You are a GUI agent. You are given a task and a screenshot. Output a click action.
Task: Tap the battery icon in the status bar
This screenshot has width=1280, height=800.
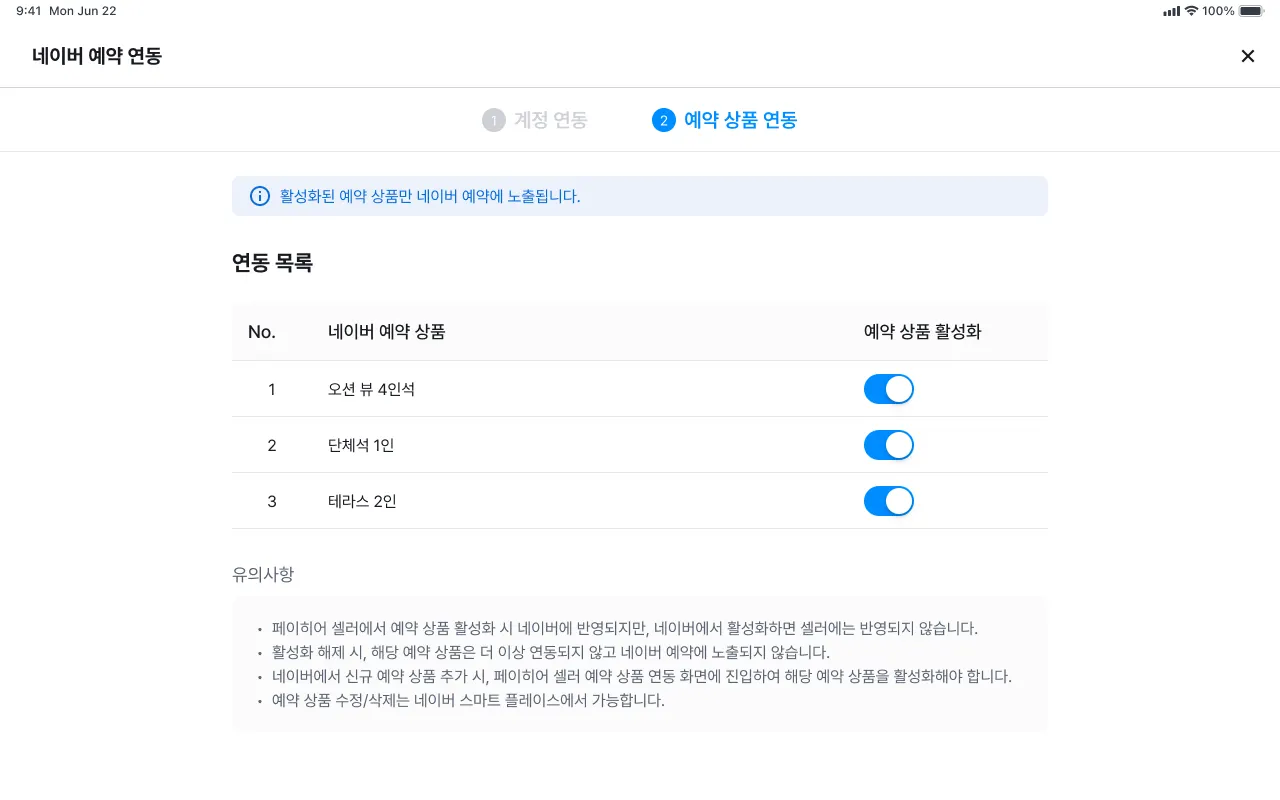(1250, 11)
